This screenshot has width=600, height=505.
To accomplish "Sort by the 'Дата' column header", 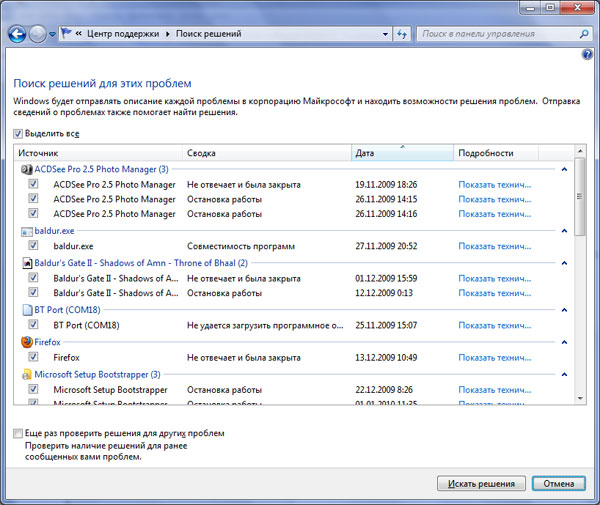I will 402,153.
